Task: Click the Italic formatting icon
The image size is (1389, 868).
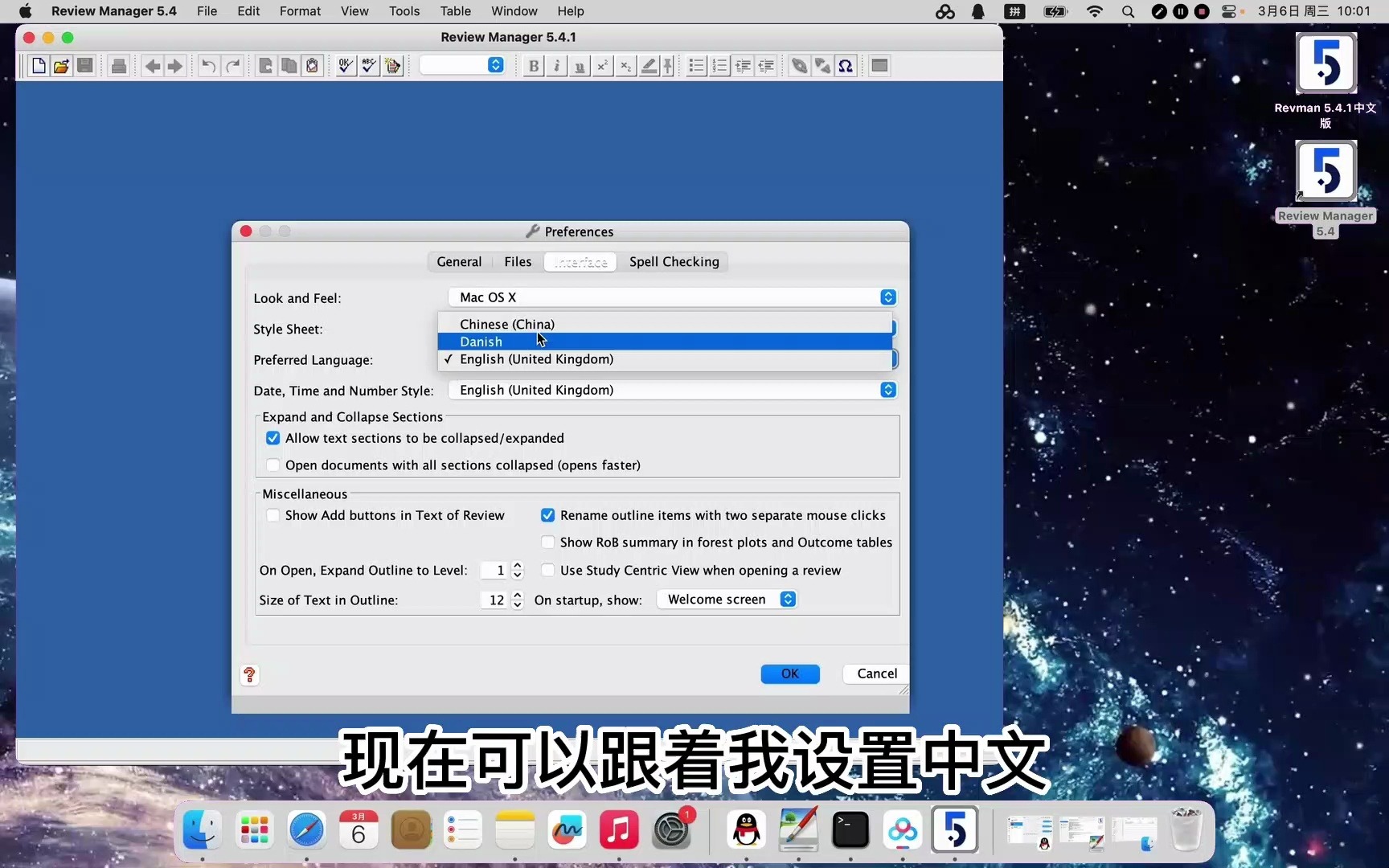Action: click(556, 66)
